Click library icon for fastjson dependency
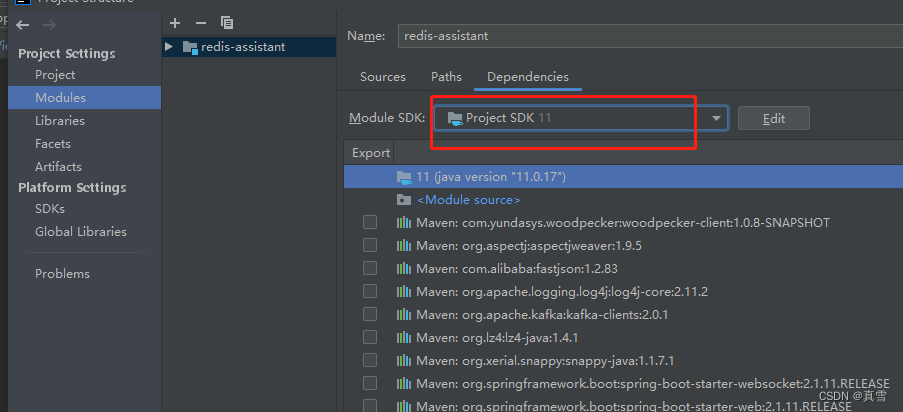This screenshot has height=412, width=903. 404,269
